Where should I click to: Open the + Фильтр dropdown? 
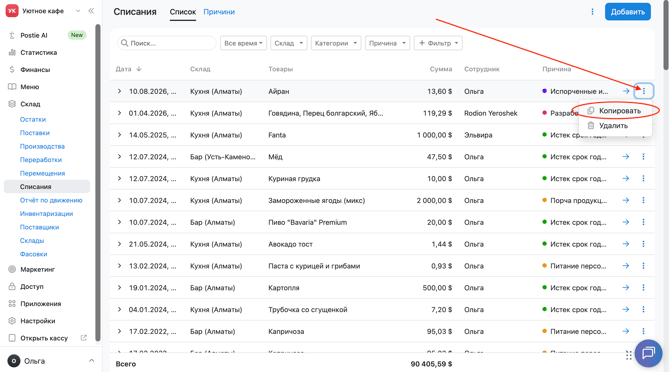tap(438, 43)
